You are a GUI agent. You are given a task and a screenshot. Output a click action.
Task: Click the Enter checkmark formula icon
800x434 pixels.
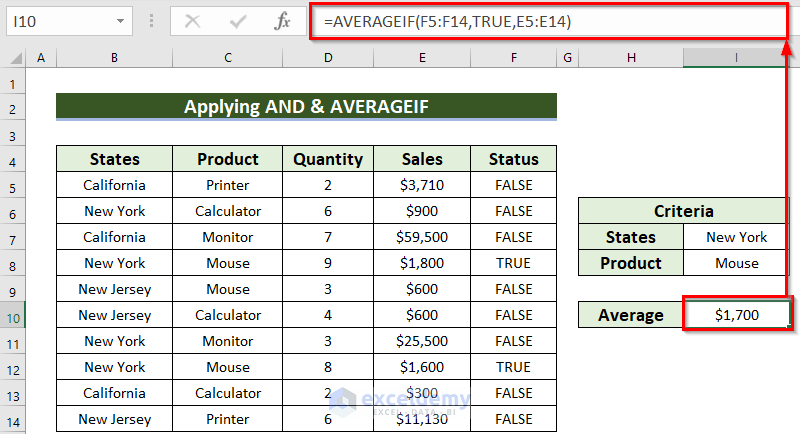tap(238, 21)
